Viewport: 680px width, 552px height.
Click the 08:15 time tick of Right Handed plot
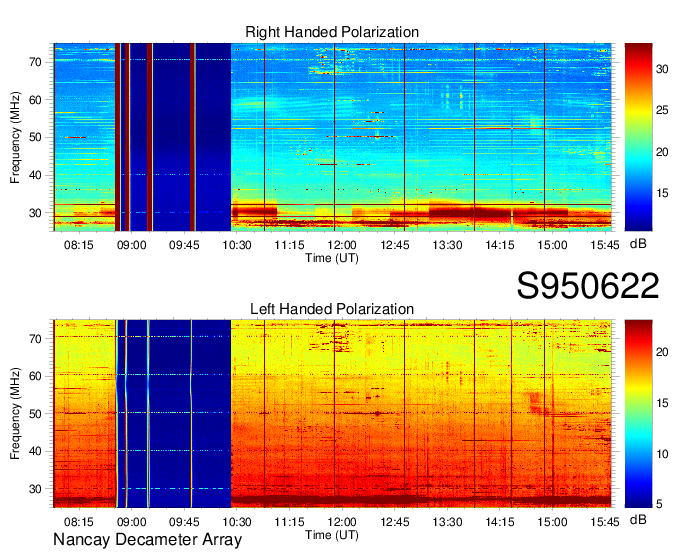click(x=78, y=245)
